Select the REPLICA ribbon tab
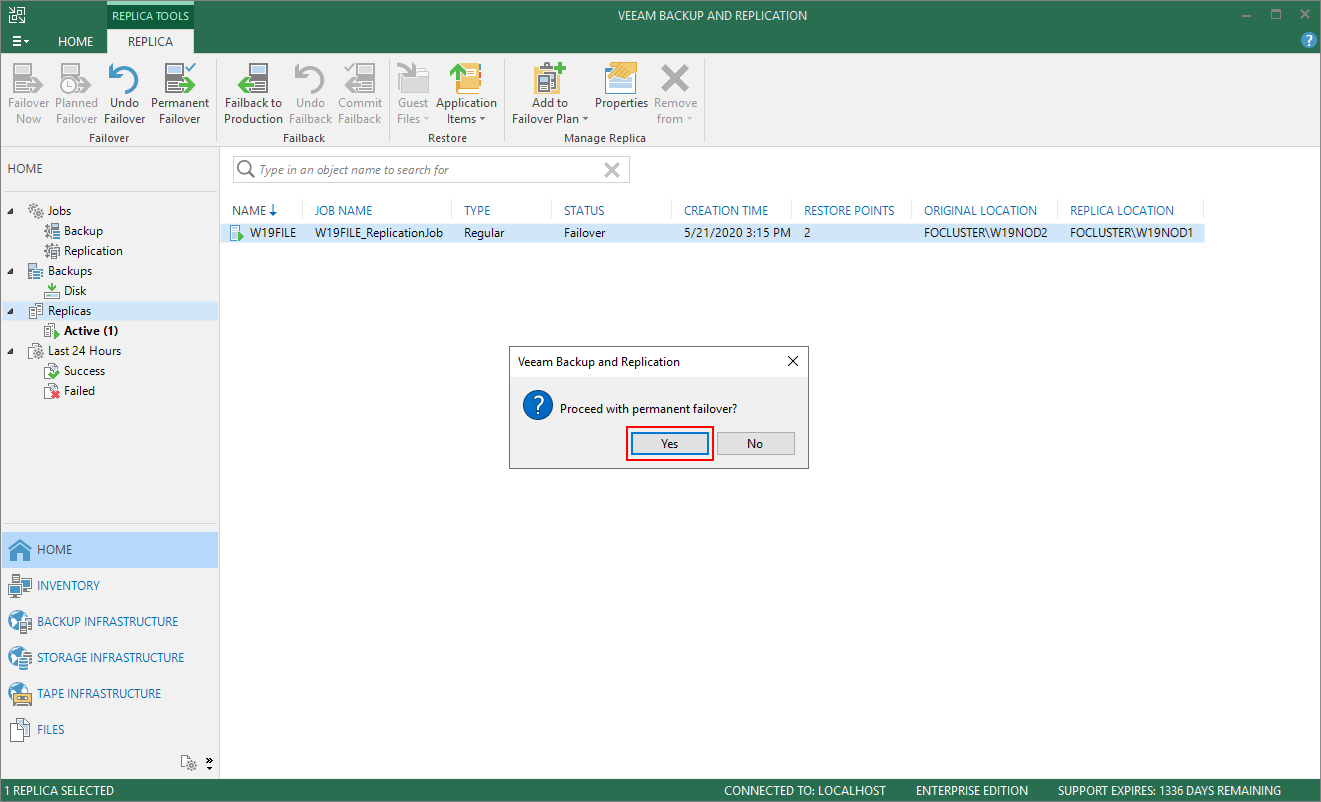Screen dimensions: 1321x802 [150, 42]
